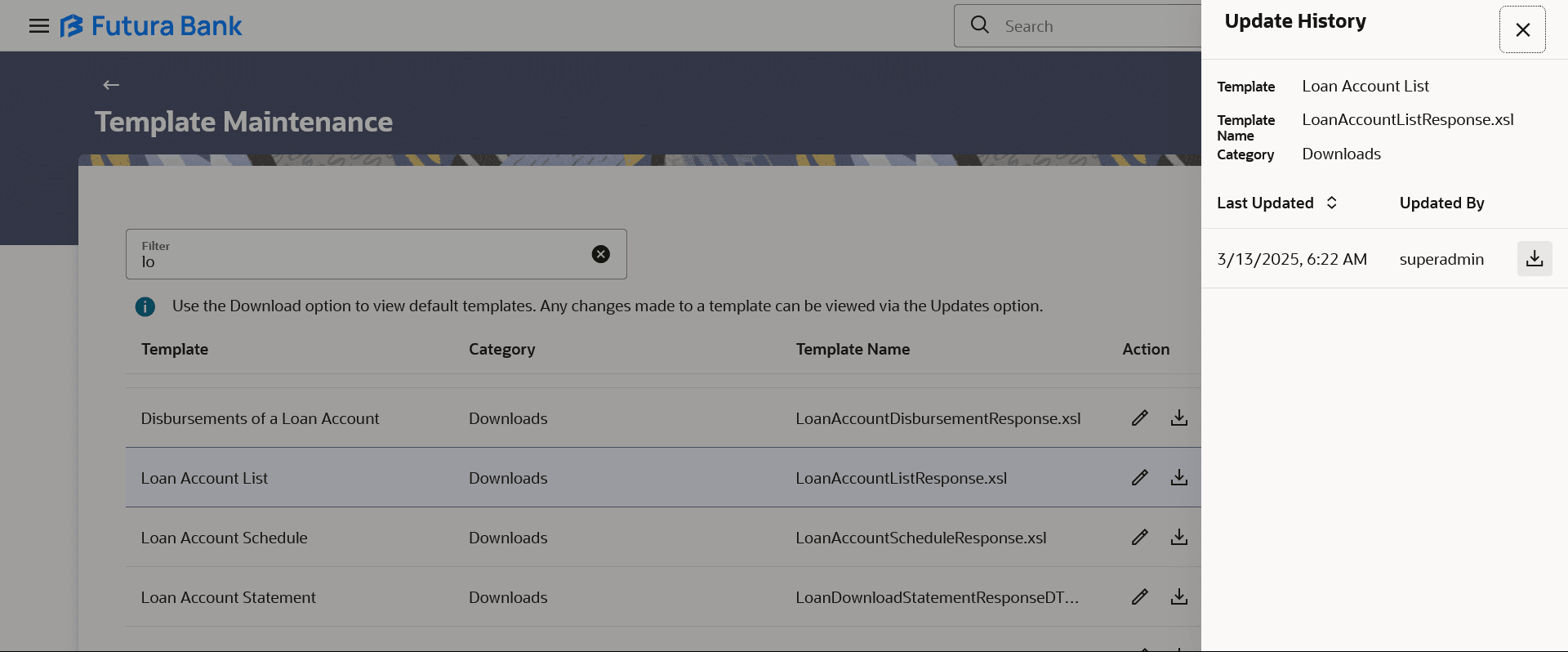The height and width of the screenshot is (652, 1568).
Task: Click the search magnifier icon
Action: click(980, 25)
